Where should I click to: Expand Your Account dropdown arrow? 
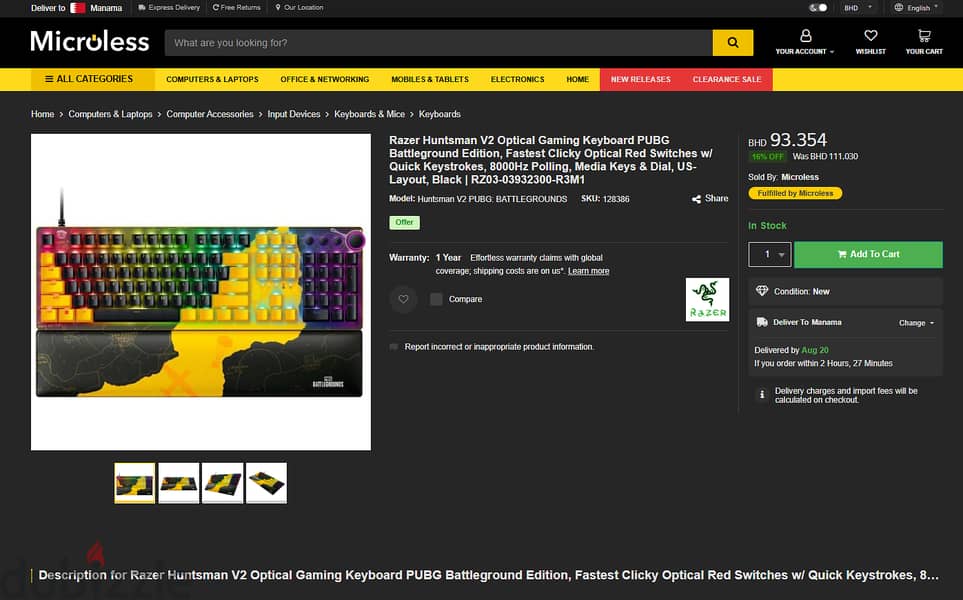point(832,52)
